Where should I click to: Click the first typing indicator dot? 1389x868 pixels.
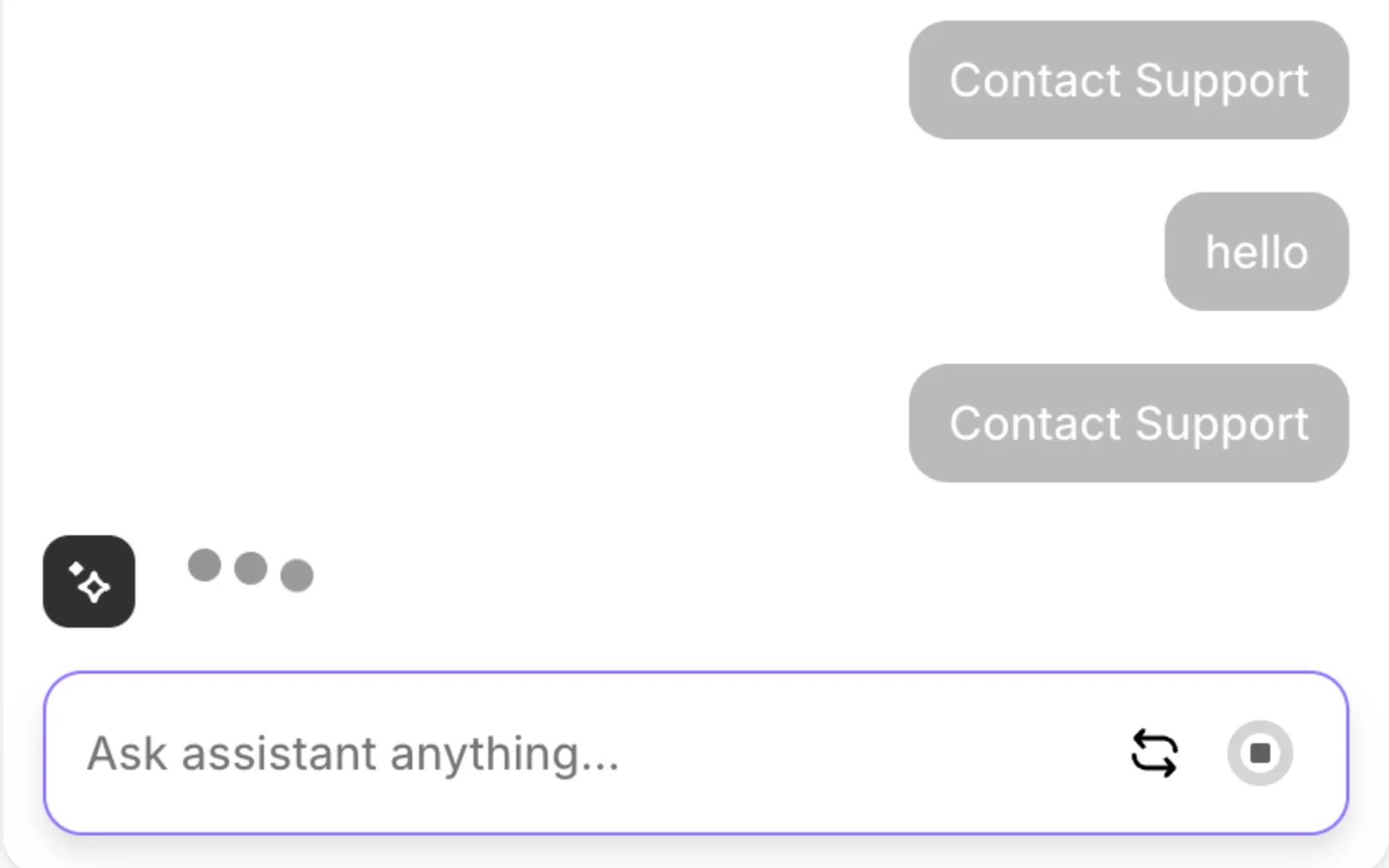pyautogui.click(x=203, y=566)
